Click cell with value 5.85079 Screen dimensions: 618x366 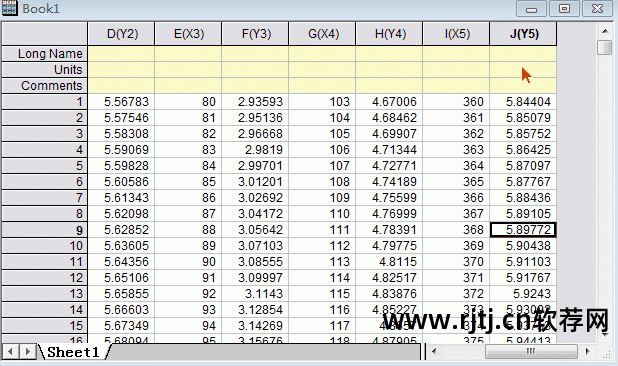tap(523, 117)
